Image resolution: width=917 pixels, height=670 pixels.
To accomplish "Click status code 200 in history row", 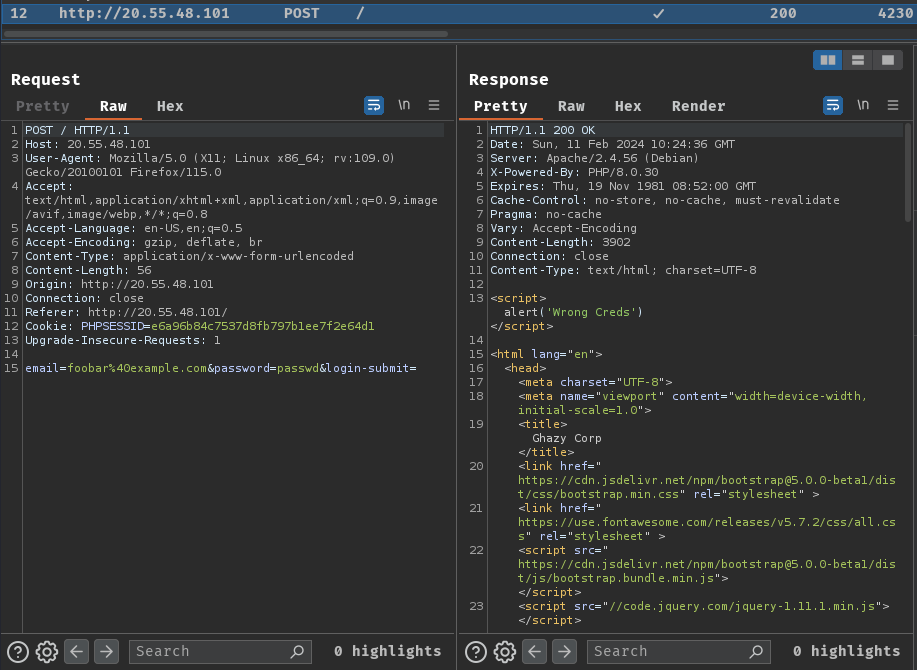I will [783, 13].
